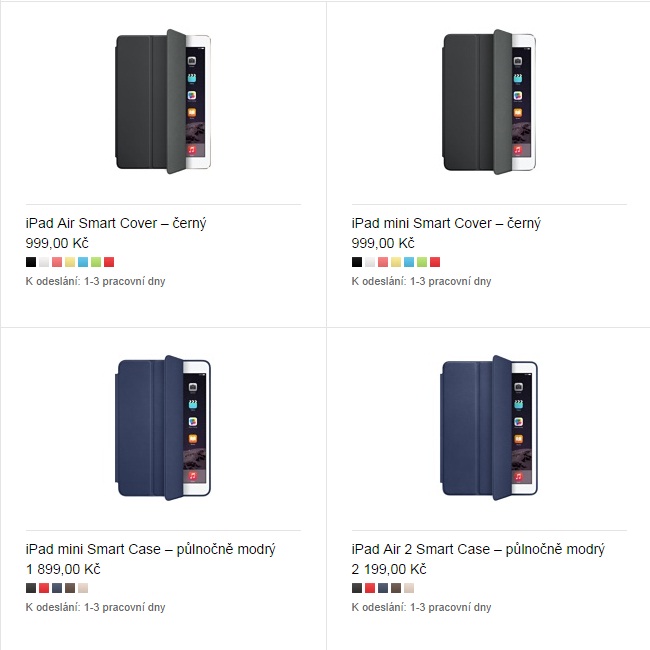Click the black iPad Air Smart Cover image
The height and width of the screenshot is (650, 650).
pyautogui.click(x=163, y=101)
